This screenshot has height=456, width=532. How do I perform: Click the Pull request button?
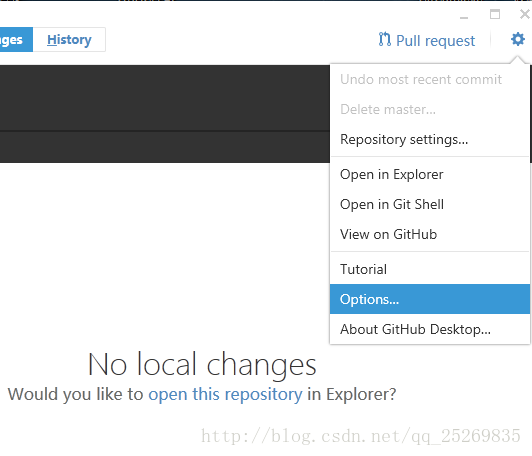tap(427, 40)
